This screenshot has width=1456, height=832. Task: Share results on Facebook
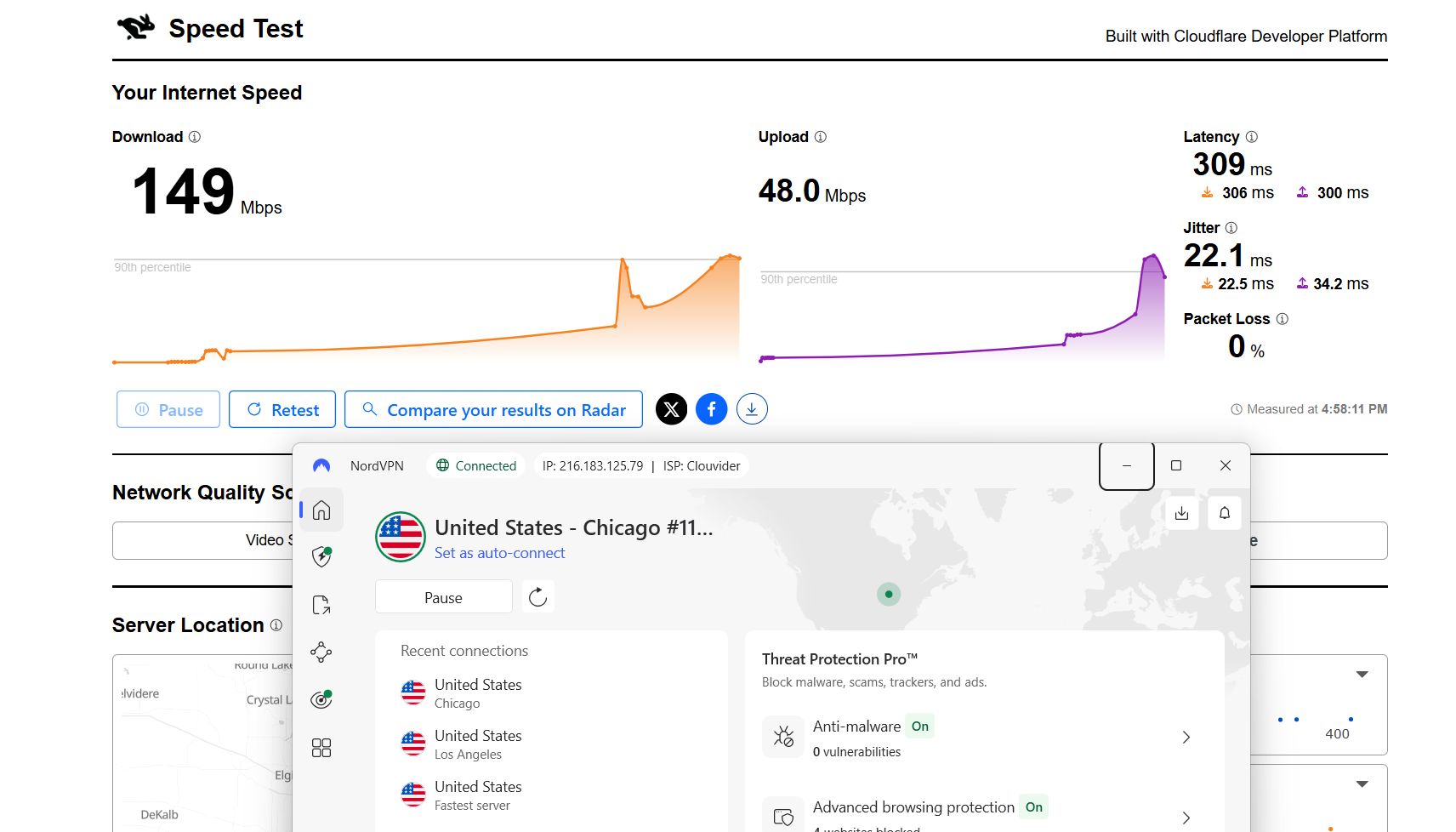click(x=712, y=409)
